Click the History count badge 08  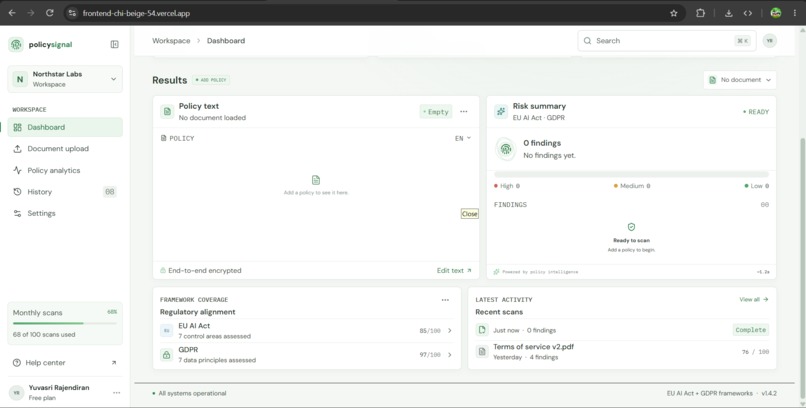click(x=109, y=192)
